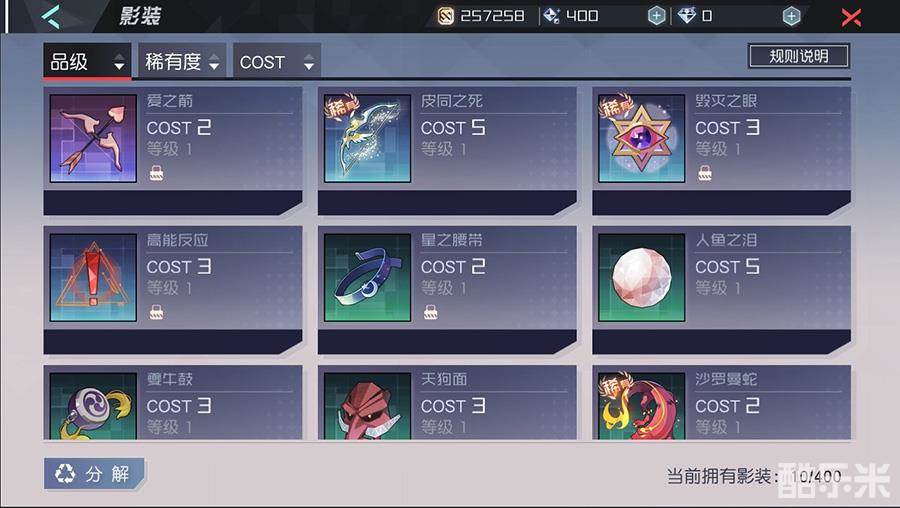Select the 高能反应 warning triangle icon

click(x=93, y=277)
